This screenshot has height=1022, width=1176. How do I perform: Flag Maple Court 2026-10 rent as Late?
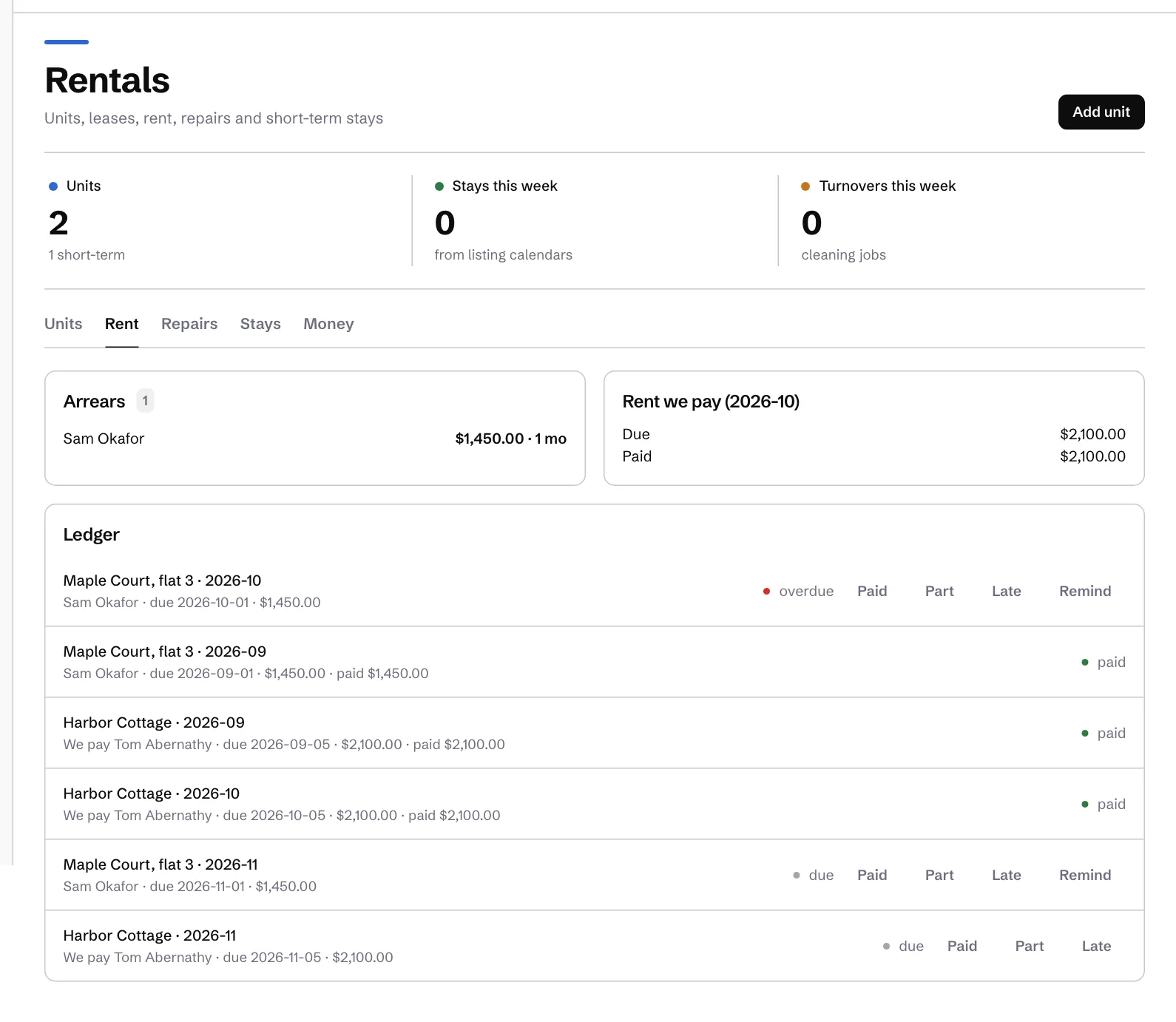[1007, 591]
